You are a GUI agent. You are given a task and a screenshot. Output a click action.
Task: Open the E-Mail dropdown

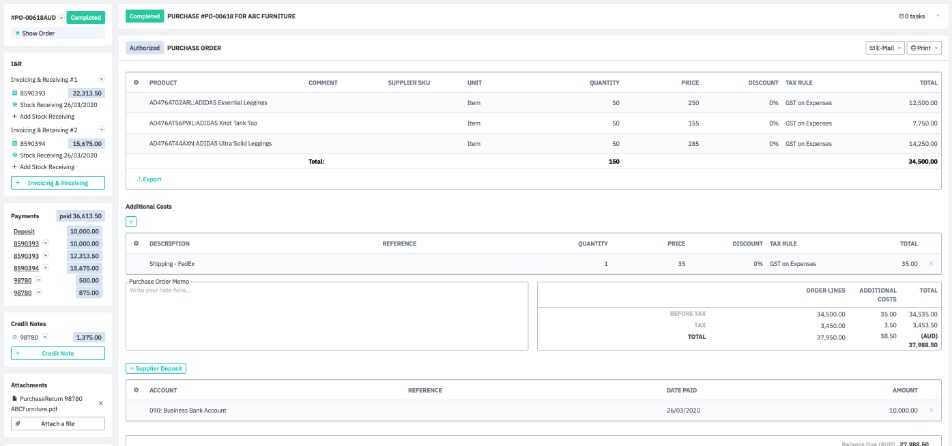[x=885, y=48]
